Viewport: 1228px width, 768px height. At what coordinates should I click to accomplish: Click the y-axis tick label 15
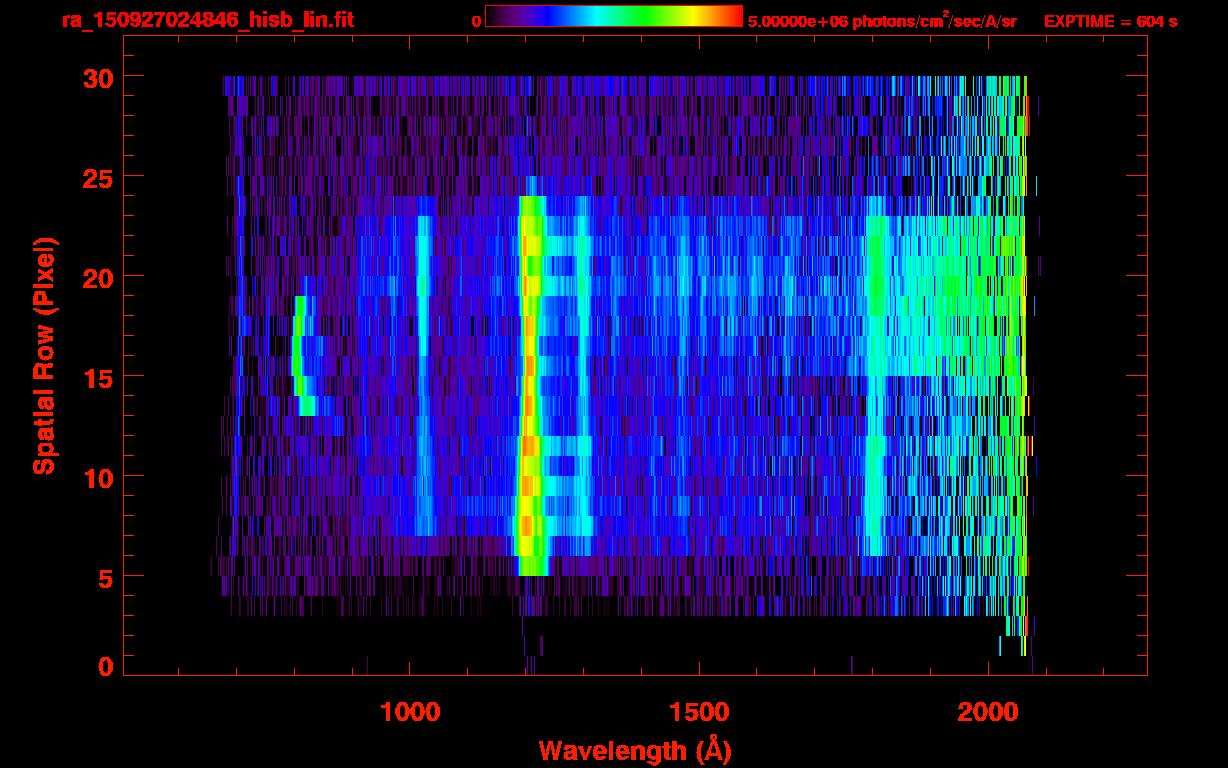(x=97, y=377)
